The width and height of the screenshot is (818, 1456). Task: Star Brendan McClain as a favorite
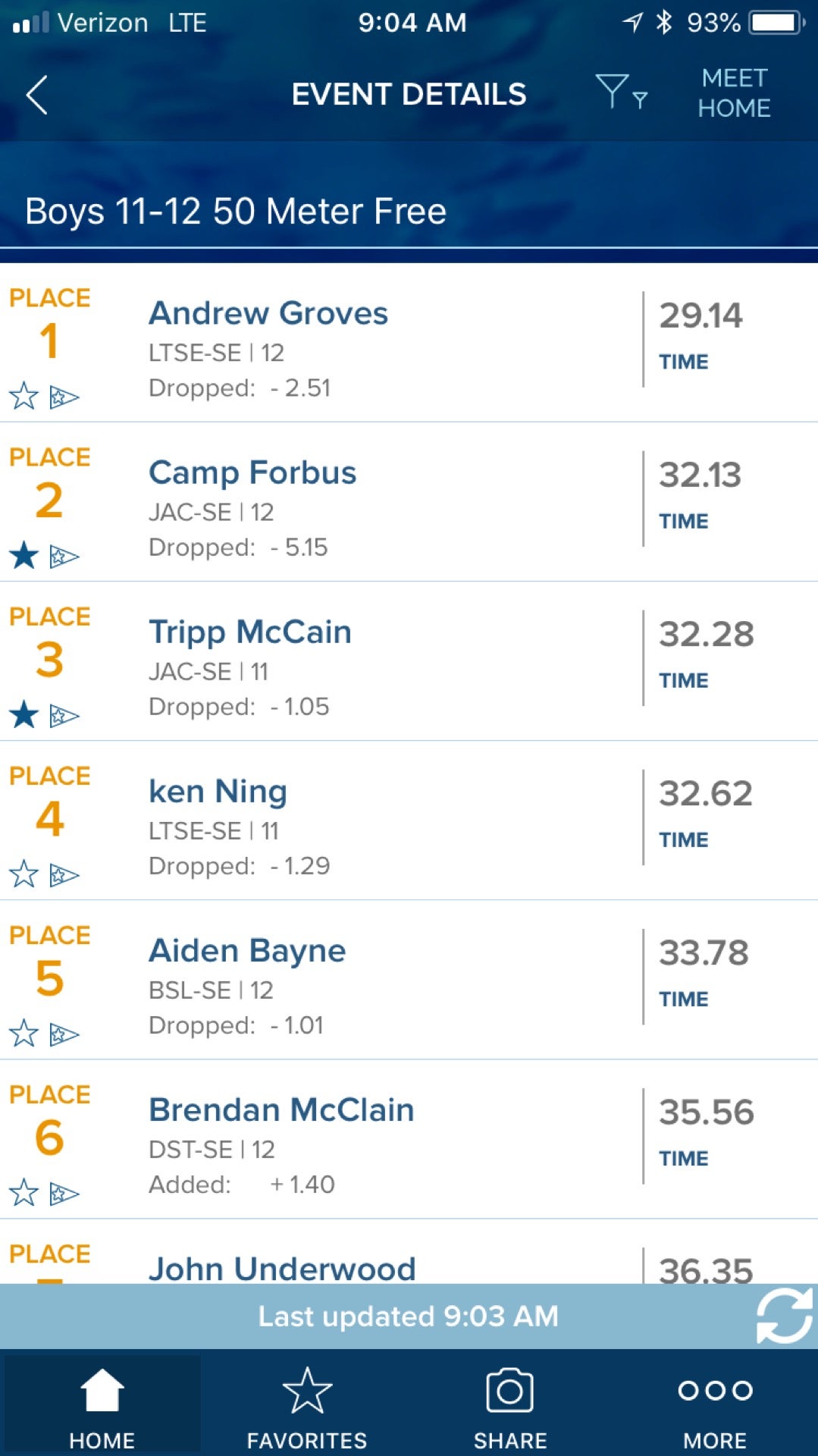click(24, 1193)
